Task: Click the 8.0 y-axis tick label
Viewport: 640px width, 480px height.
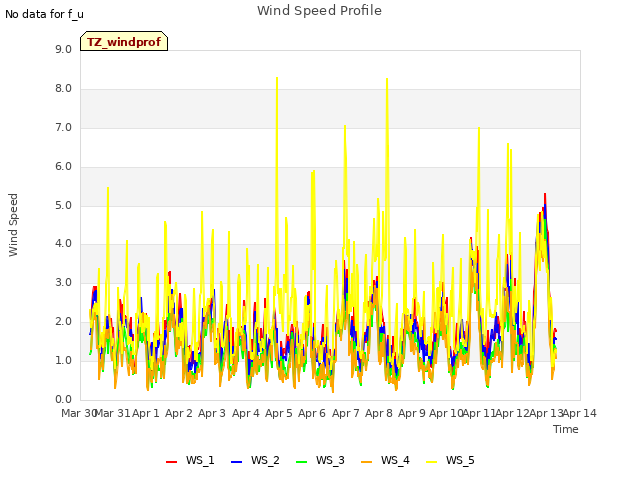Action: tap(63, 89)
